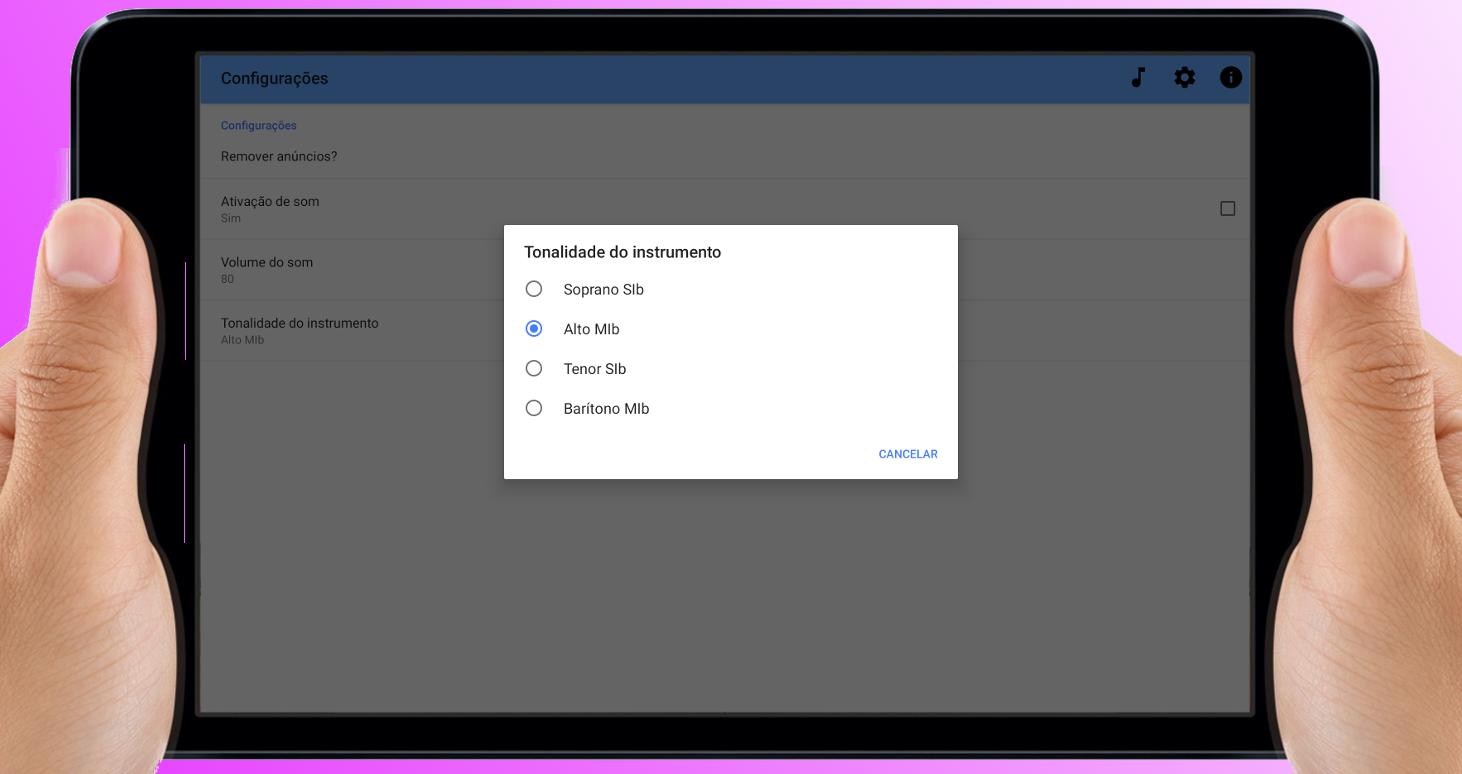Open the music note icon in header
The height and width of the screenshot is (774, 1462).
1138,78
